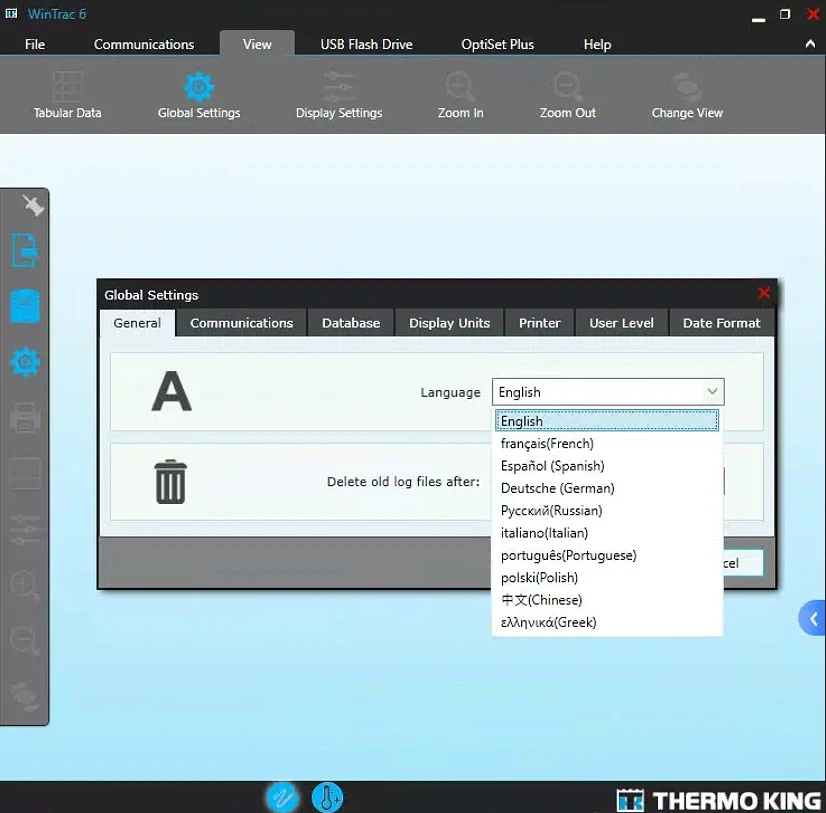The width and height of the screenshot is (826, 813).
Task: Click the sliders icon in left sidebar
Action: (25, 530)
